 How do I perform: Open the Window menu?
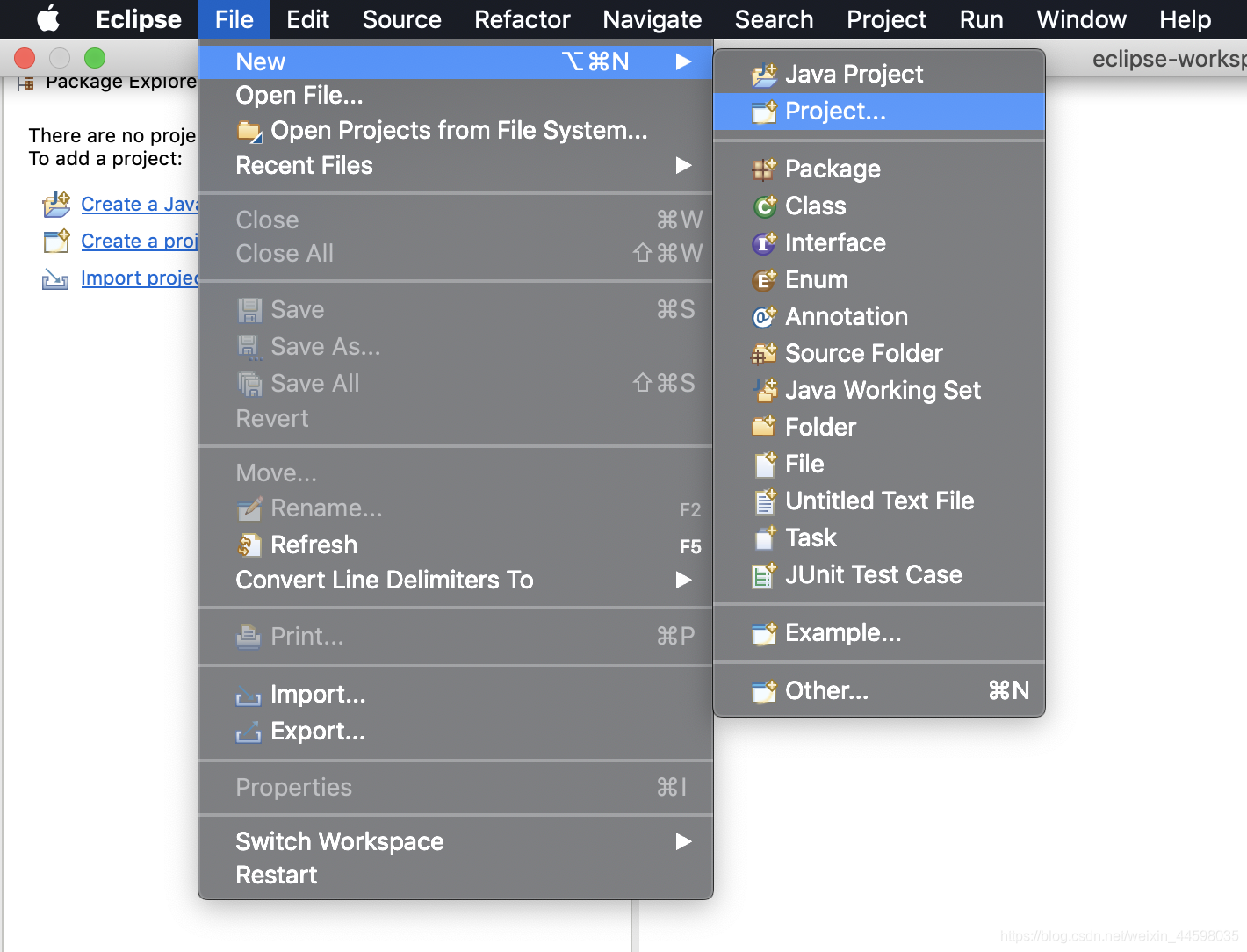(1082, 19)
